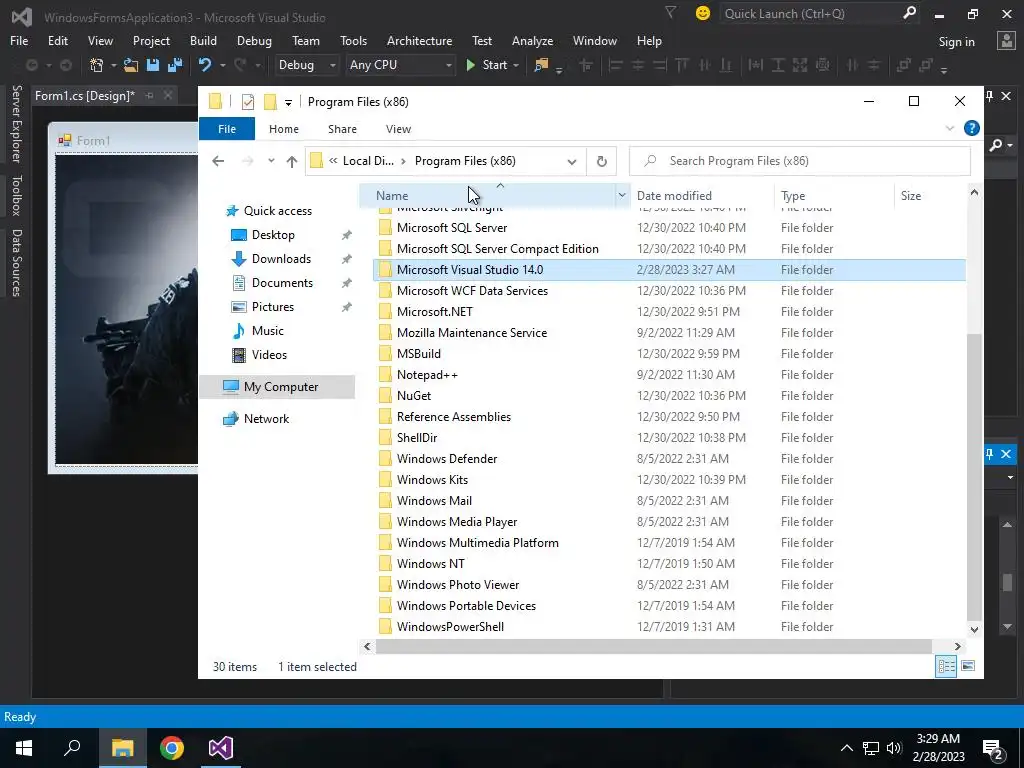Click the Visual Studio taskbar icon
Viewport: 1024px width, 768px height.
pyautogui.click(x=221, y=748)
